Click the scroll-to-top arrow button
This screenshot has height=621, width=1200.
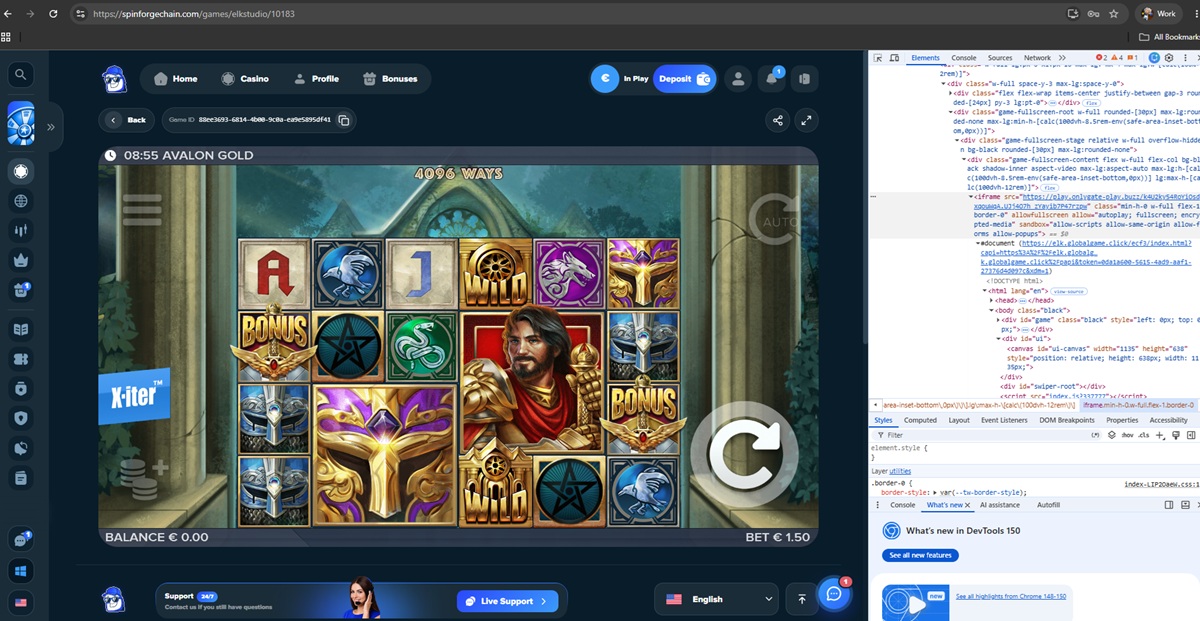click(801, 599)
